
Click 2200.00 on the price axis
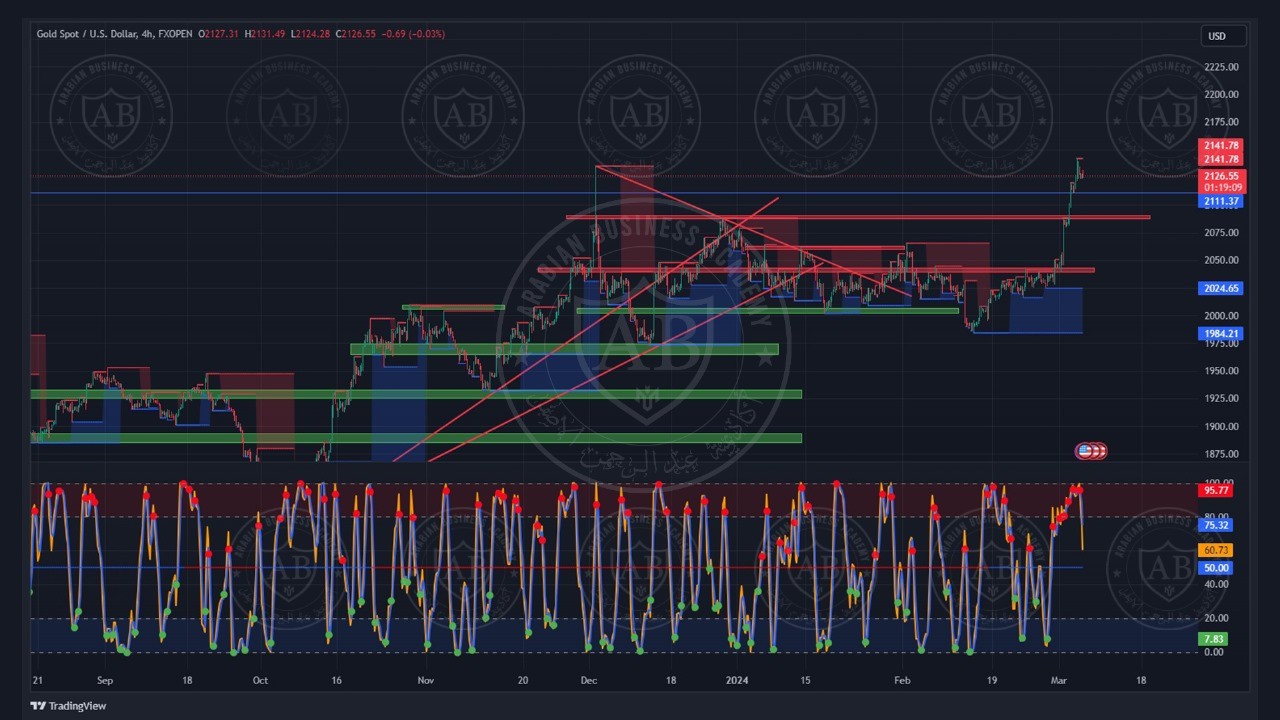1222,95
